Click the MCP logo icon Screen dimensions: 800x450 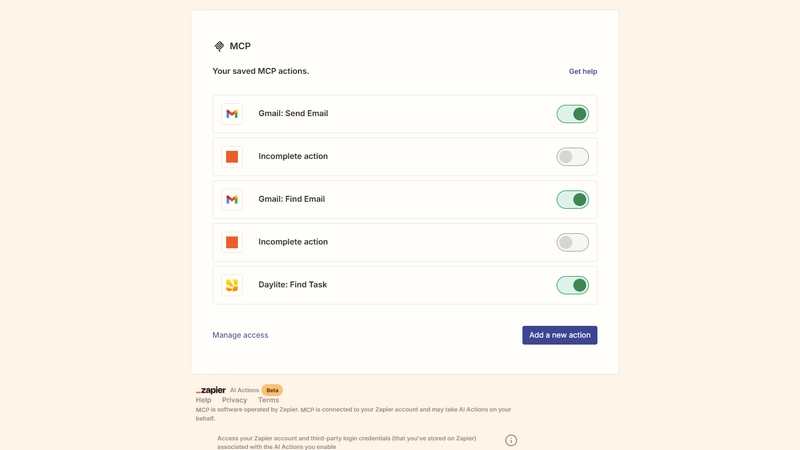point(219,46)
